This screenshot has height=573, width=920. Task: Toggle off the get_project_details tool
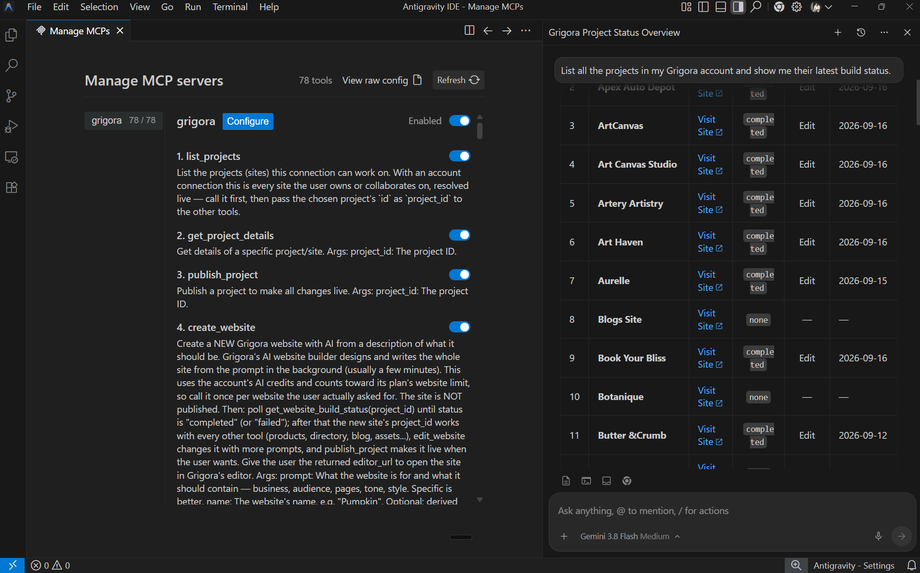459,235
